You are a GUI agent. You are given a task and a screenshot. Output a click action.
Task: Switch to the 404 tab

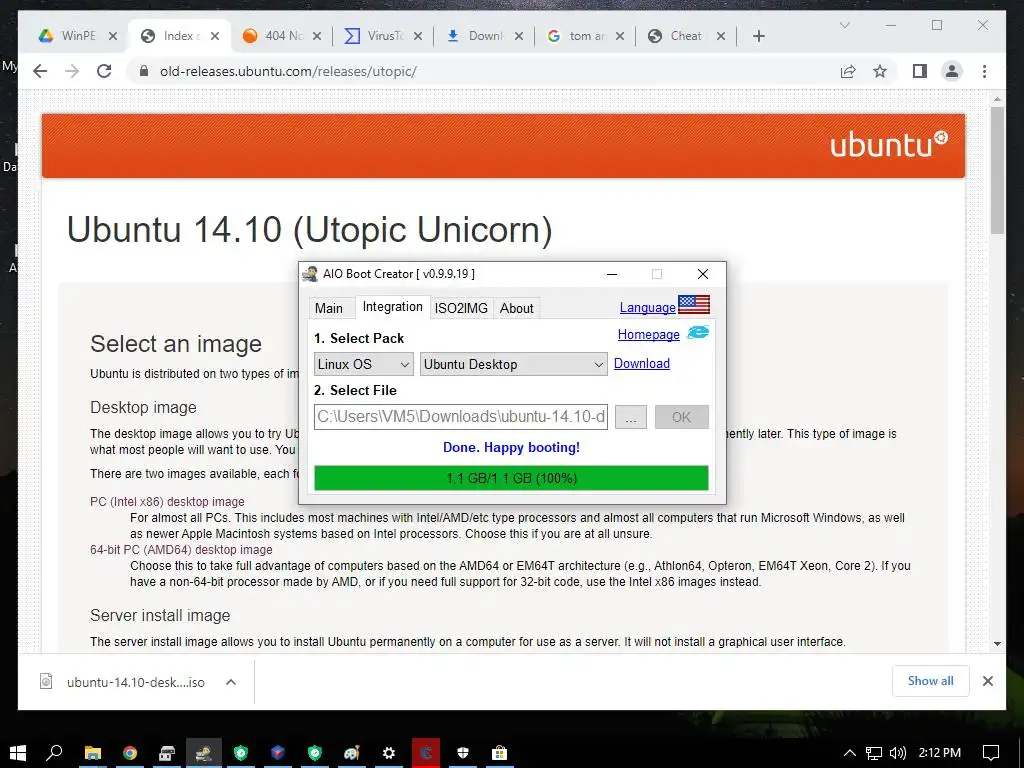(x=282, y=36)
